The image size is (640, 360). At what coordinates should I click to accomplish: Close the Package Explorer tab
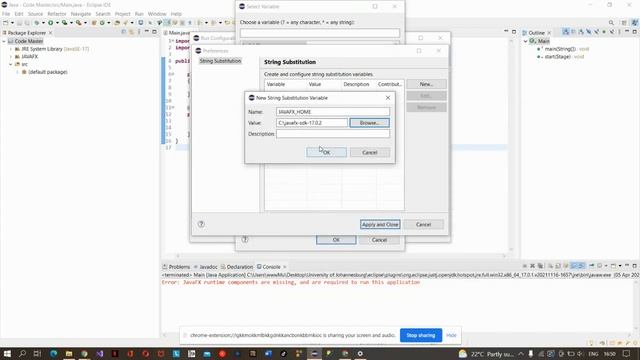click(51, 33)
